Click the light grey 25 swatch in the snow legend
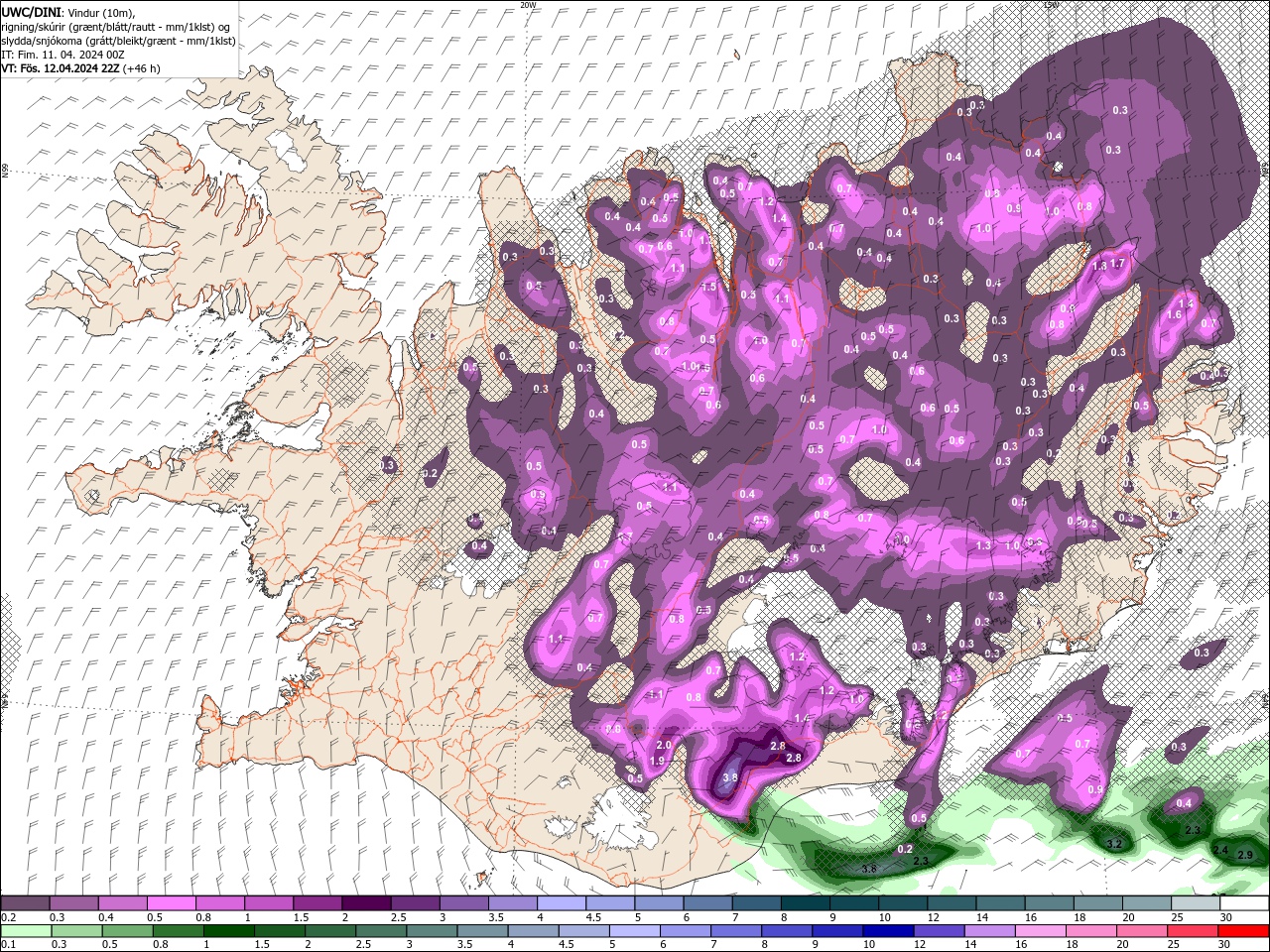The width and height of the screenshot is (1270, 952). pyautogui.click(x=1197, y=903)
